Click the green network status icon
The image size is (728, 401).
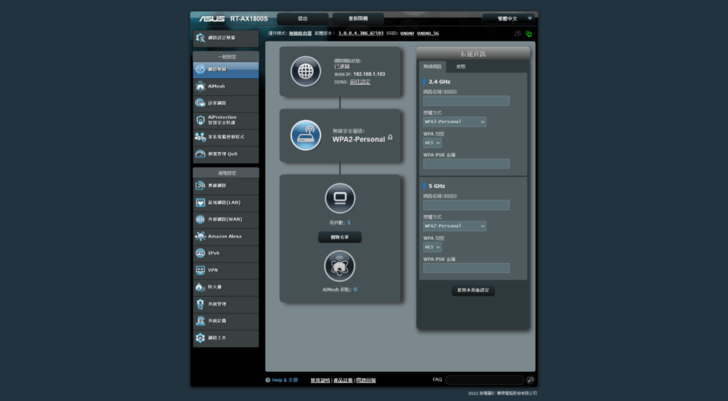point(528,33)
